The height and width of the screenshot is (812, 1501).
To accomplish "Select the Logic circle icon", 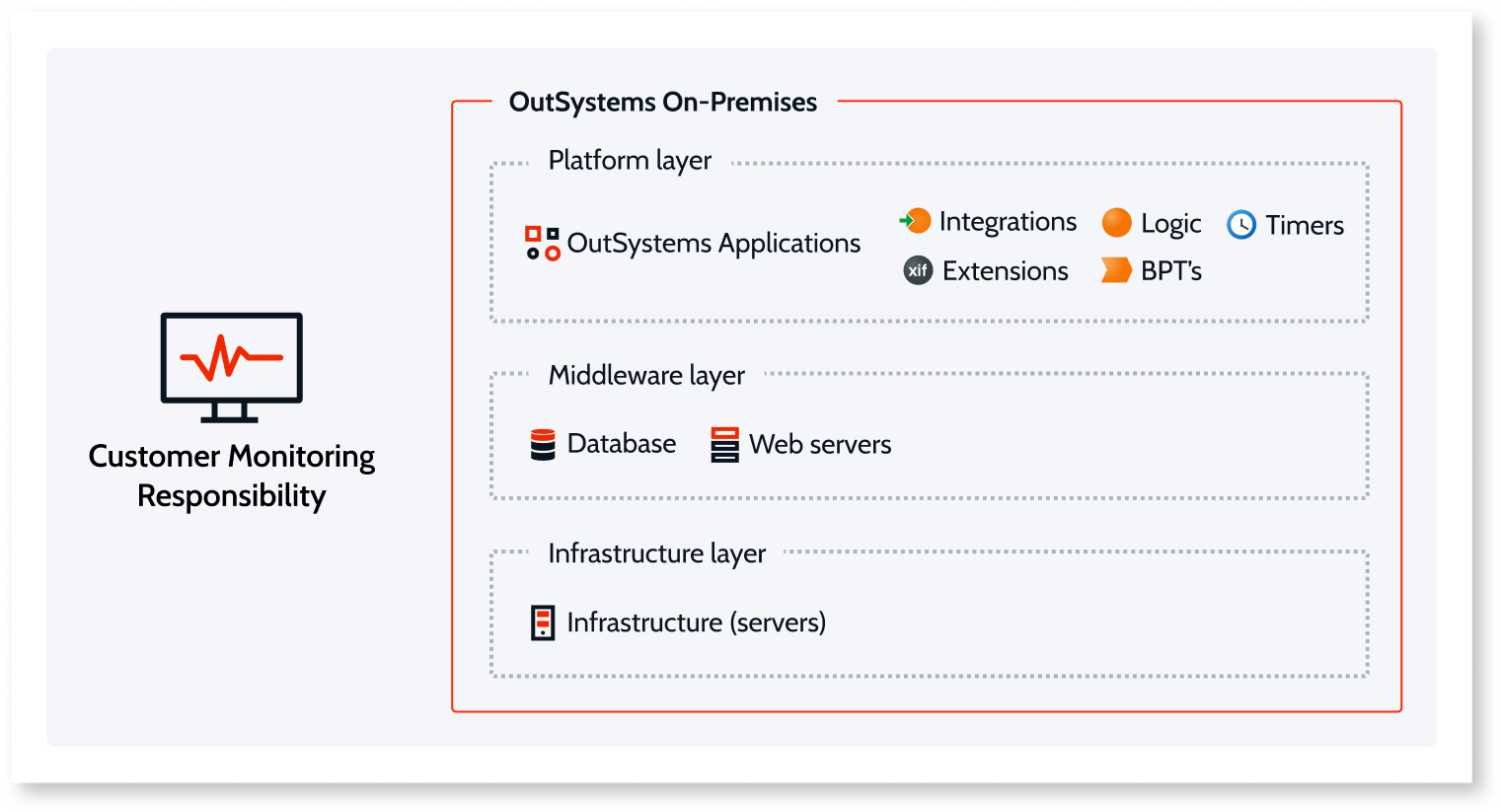I will coord(1116,223).
